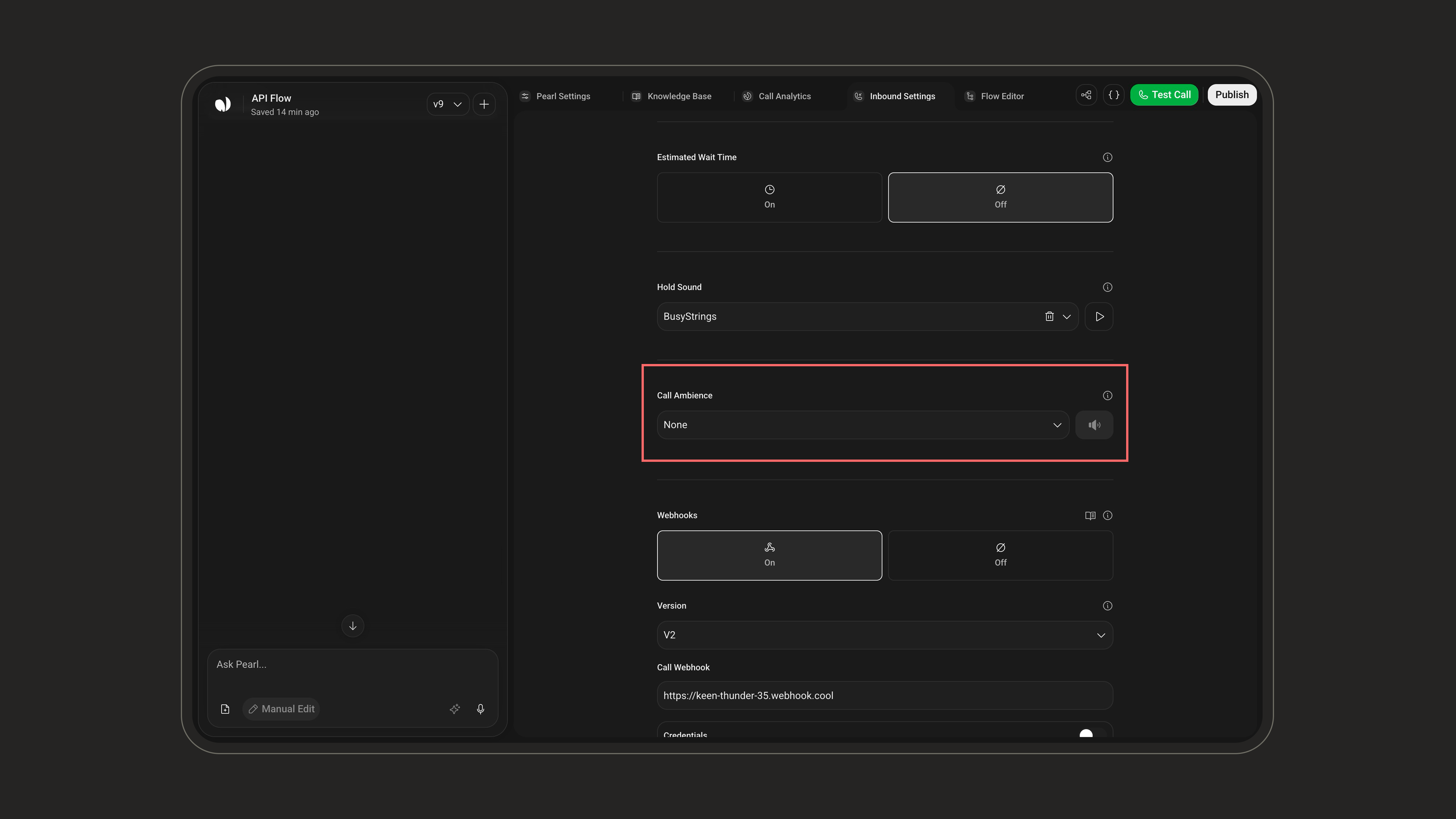Open the v9 version dropdown
Screen dimensions: 1456x819
pyautogui.click(x=448, y=104)
